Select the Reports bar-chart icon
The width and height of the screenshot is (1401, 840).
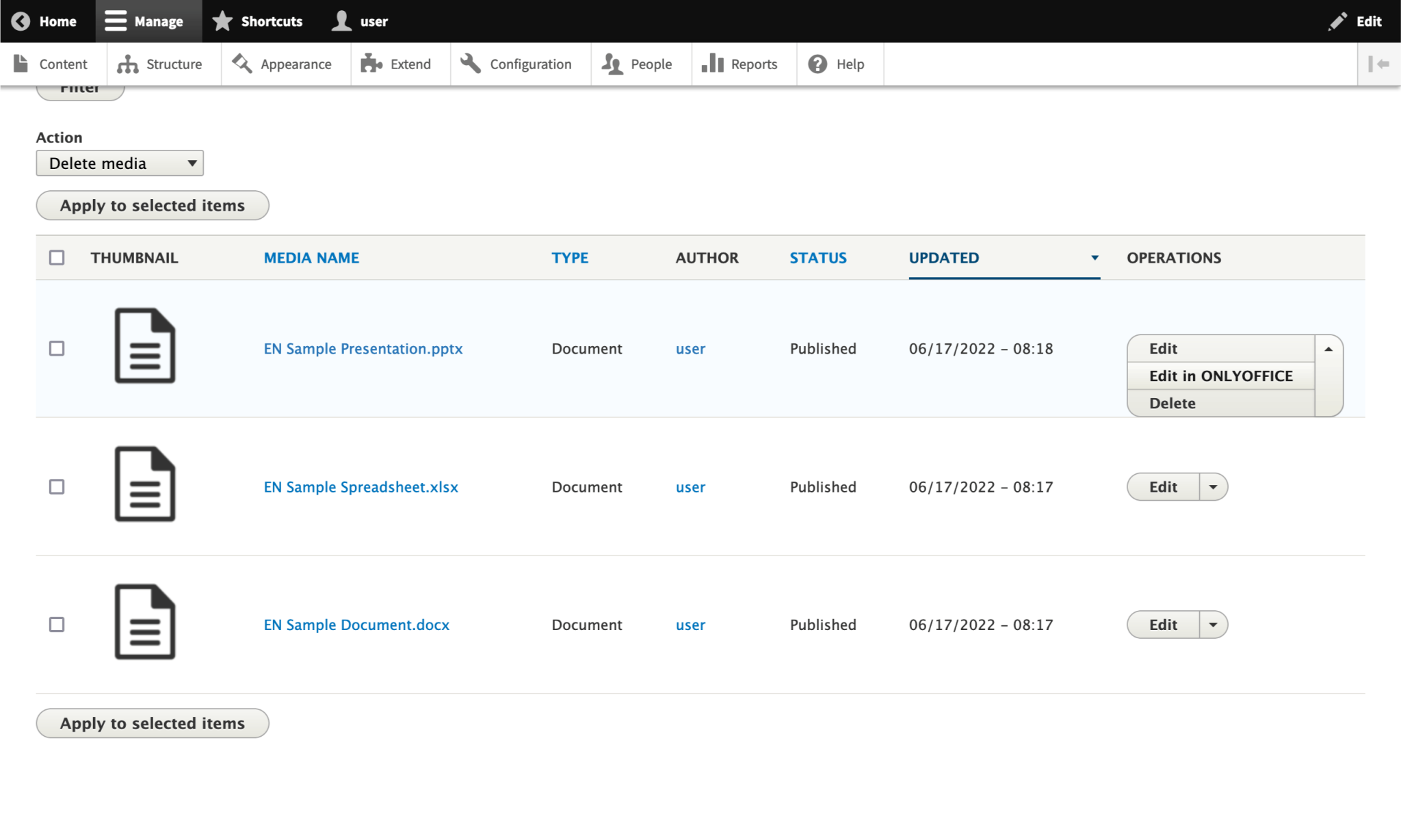712,64
